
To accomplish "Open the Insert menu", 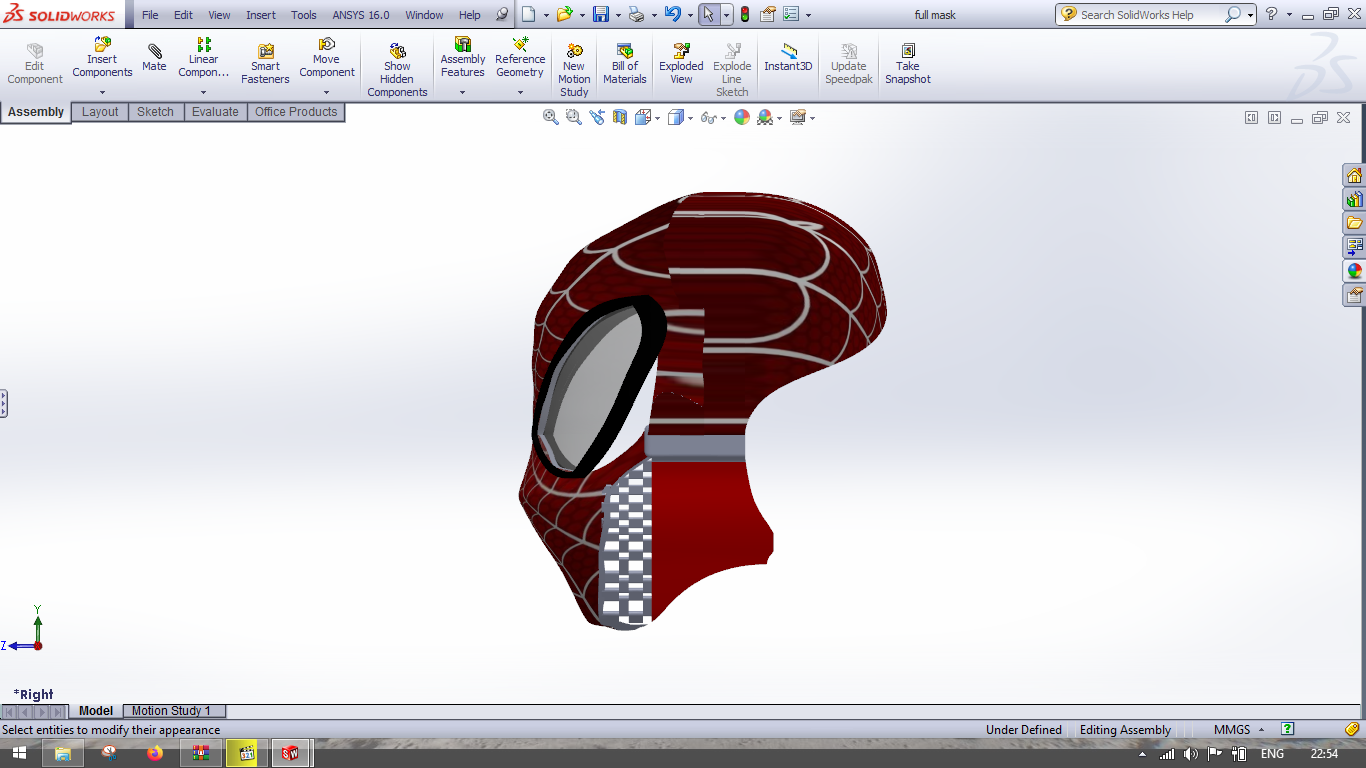I will click(261, 15).
